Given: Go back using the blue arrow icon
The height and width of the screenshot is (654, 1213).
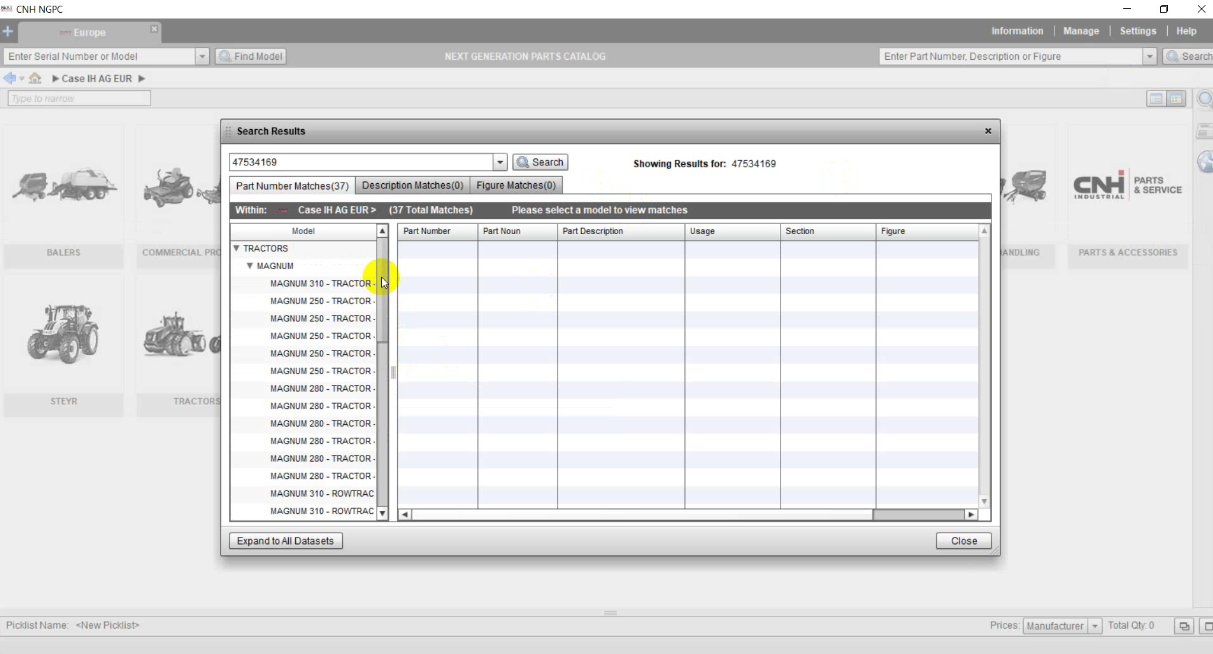Looking at the screenshot, I should click(x=10, y=78).
